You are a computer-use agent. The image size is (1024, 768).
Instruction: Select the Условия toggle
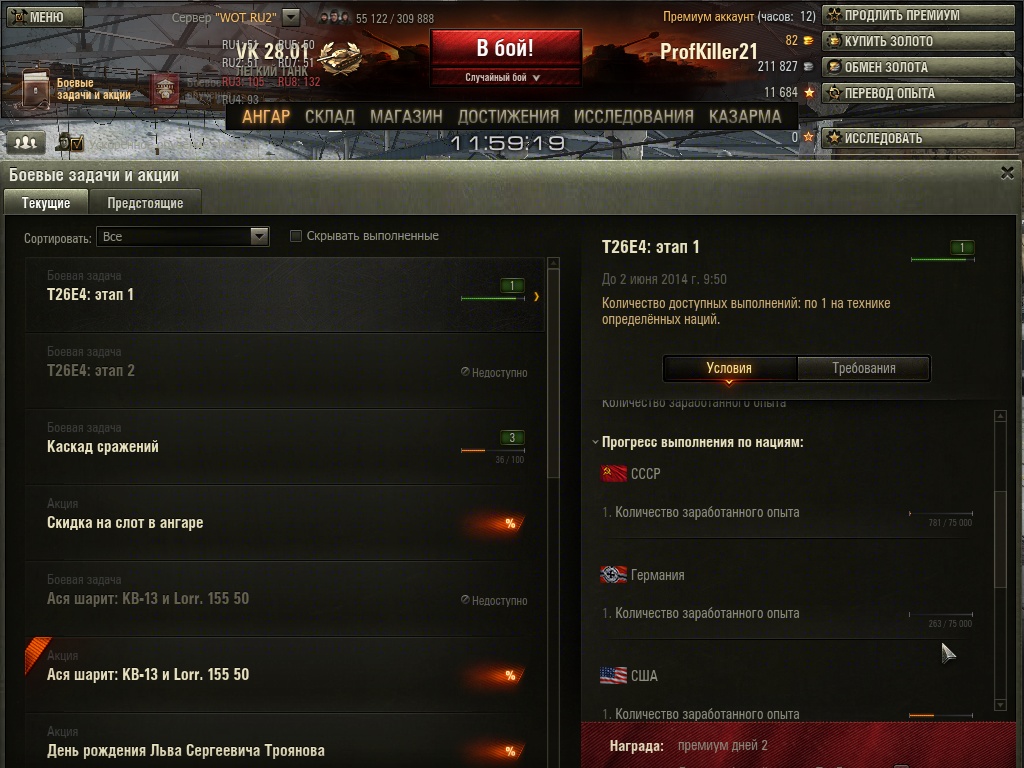[x=729, y=368]
